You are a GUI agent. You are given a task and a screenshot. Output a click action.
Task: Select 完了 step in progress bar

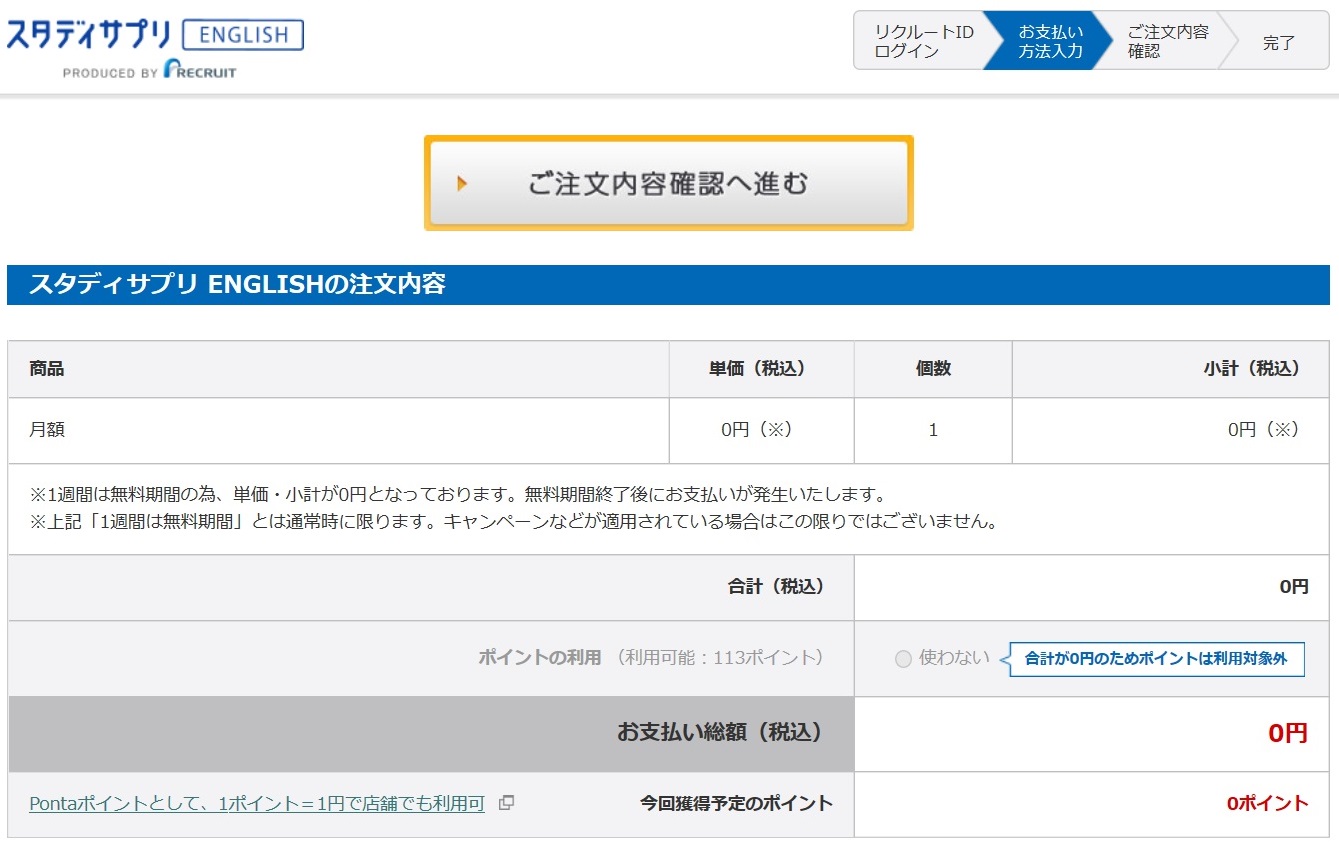[x=1279, y=42]
